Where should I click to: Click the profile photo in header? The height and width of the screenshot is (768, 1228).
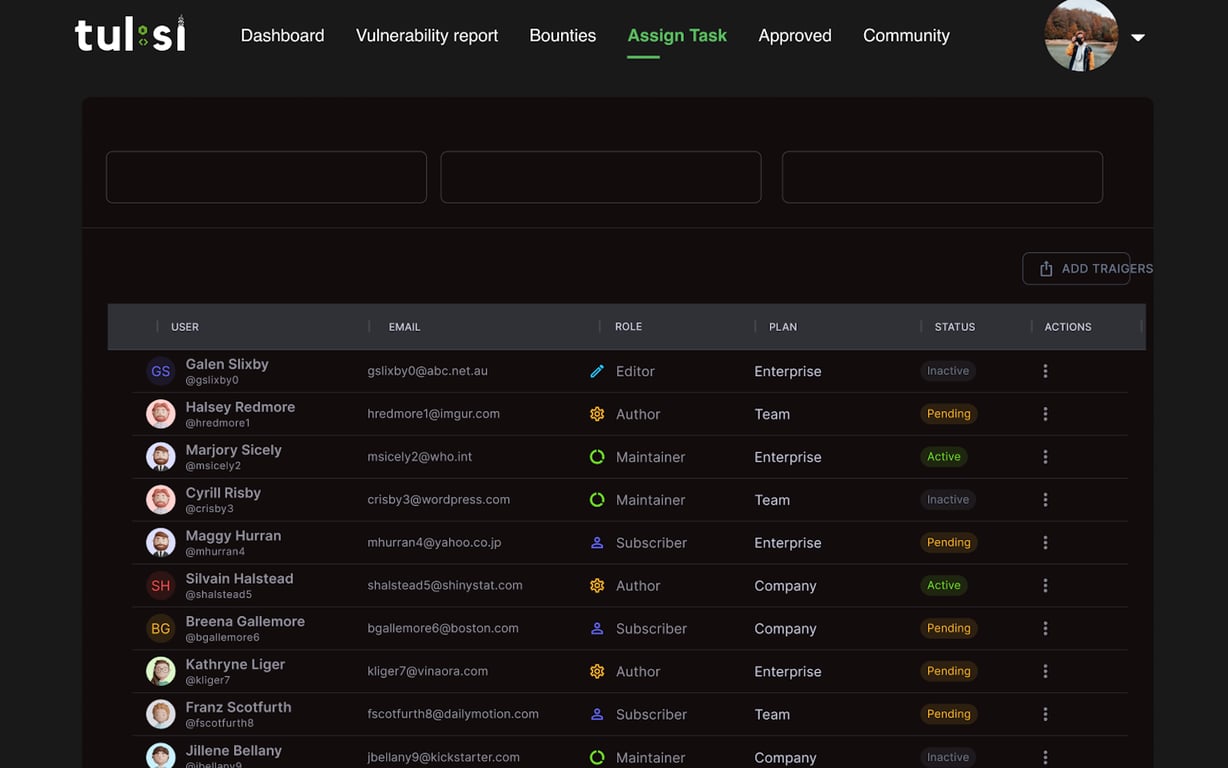coord(1081,35)
